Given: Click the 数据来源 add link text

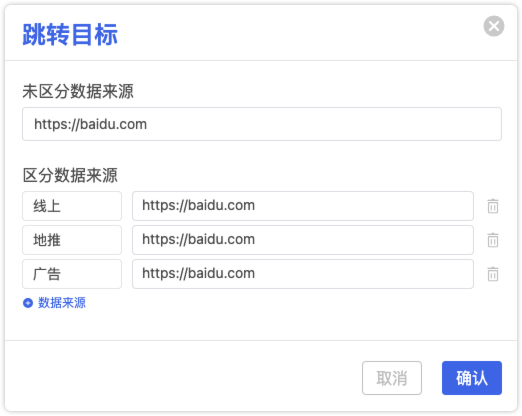Looking at the screenshot, I should (x=62, y=303).
